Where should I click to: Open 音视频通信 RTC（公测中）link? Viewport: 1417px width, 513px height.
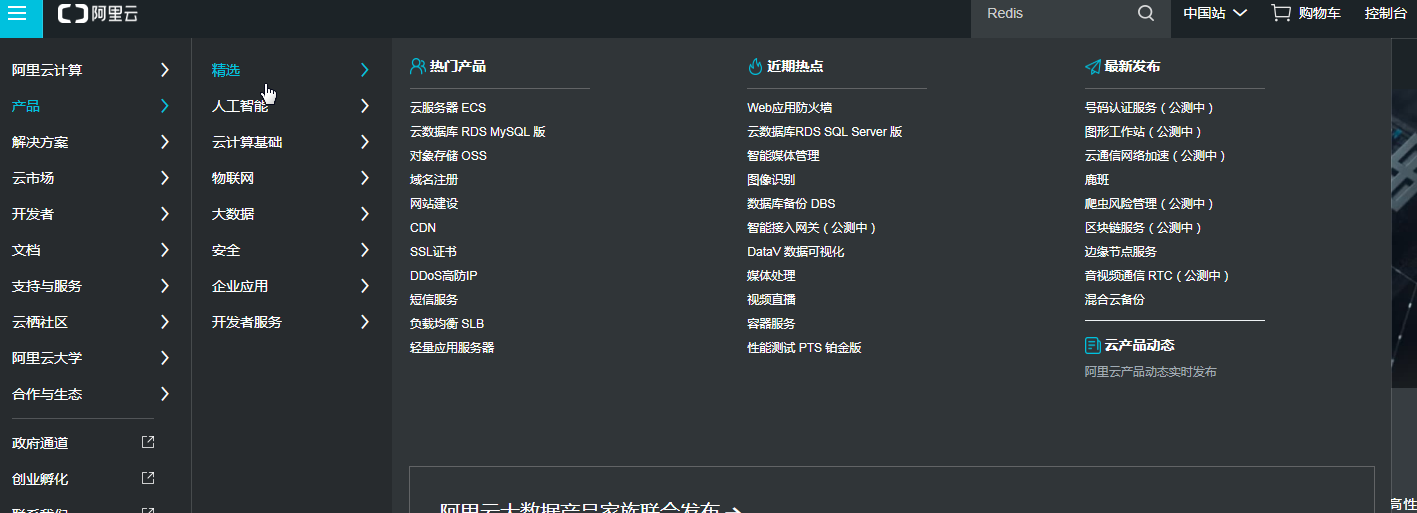point(1158,276)
